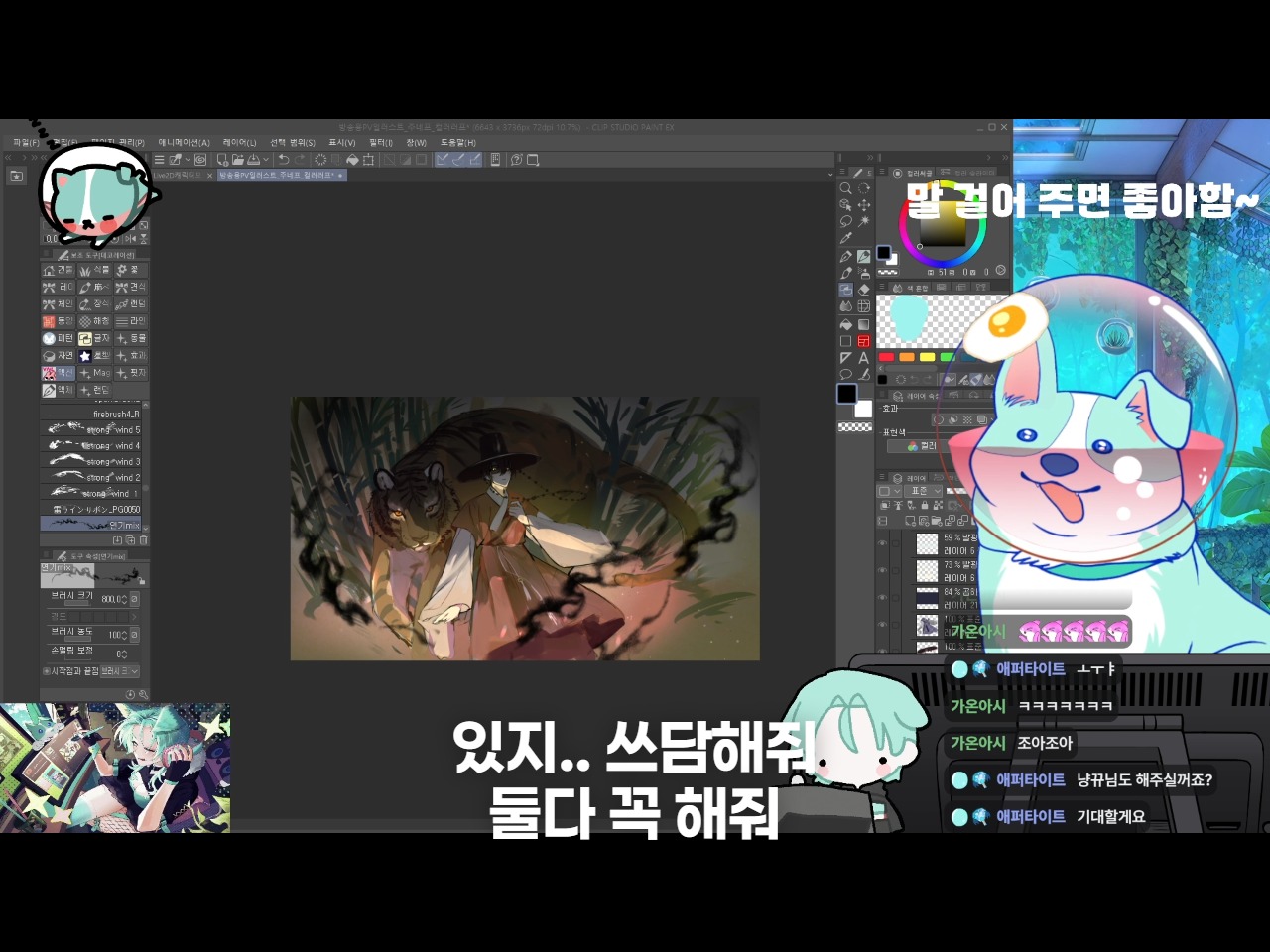Hide the 84% layer 21

click(882, 598)
